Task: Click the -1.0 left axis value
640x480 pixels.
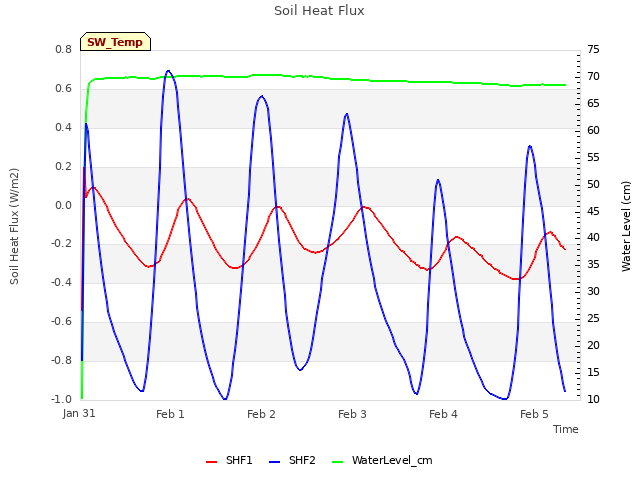Action: (62, 399)
